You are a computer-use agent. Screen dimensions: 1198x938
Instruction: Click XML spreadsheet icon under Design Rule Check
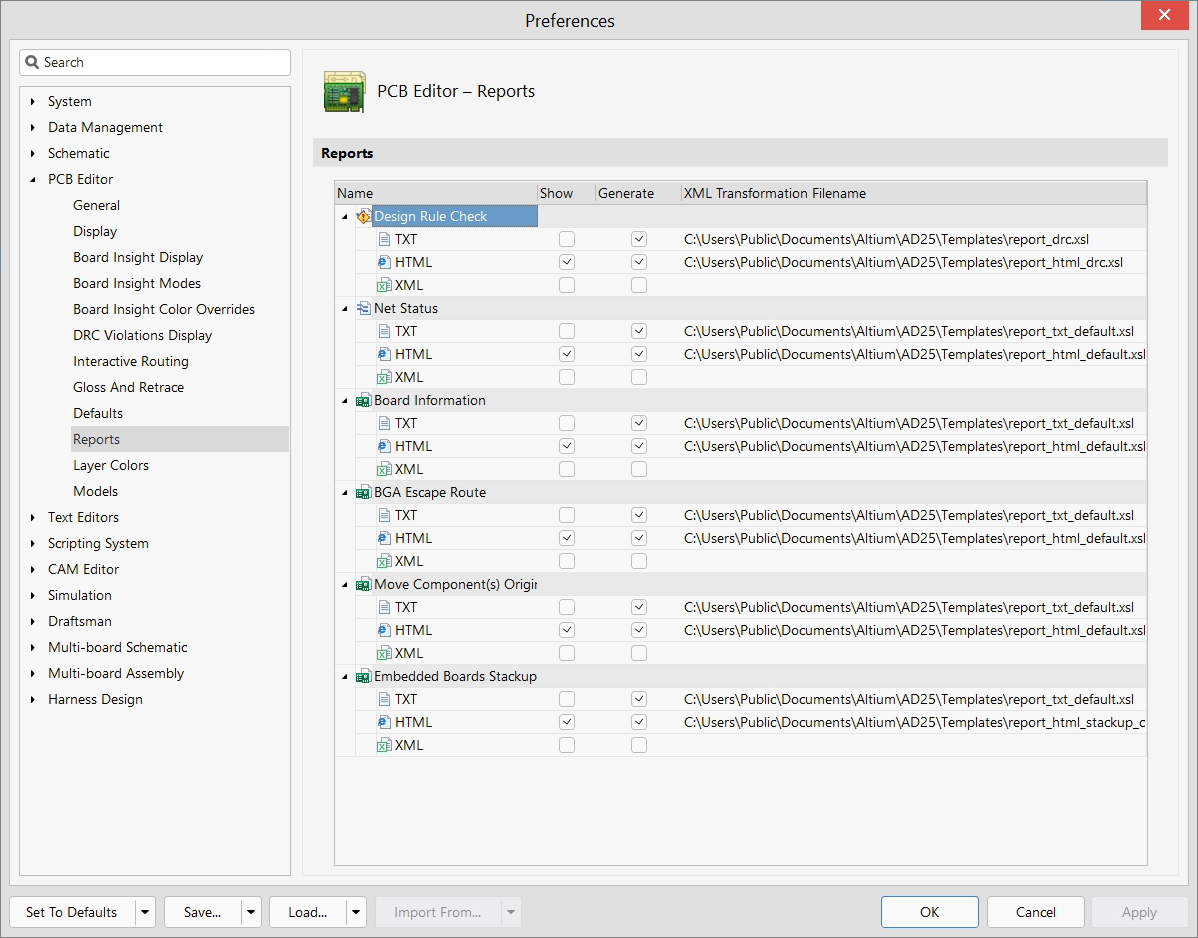click(384, 286)
